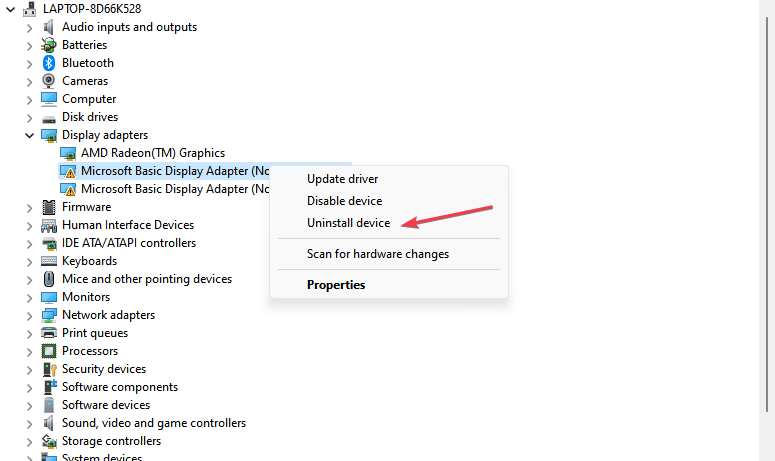Click the vertical scrollbar thumb
The height and width of the screenshot is (461, 775).
click(767, 215)
